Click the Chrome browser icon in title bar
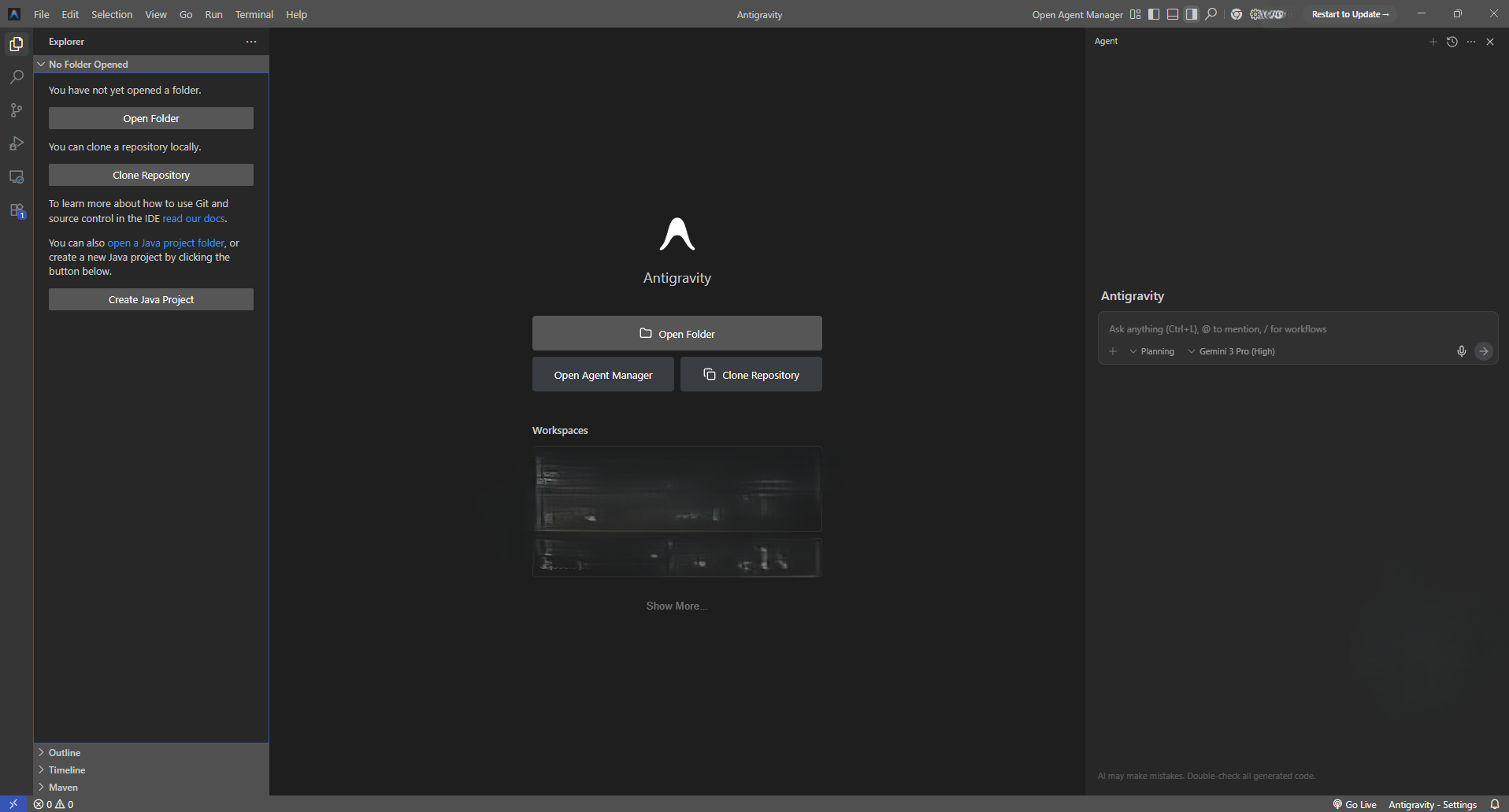Viewport: 1509px width, 812px height. click(1236, 14)
